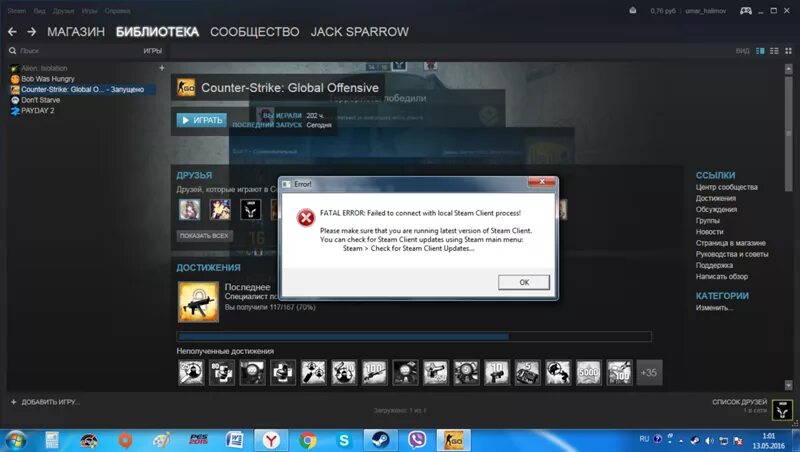
Task: Click the first locked achievement icon
Action: pos(191,373)
